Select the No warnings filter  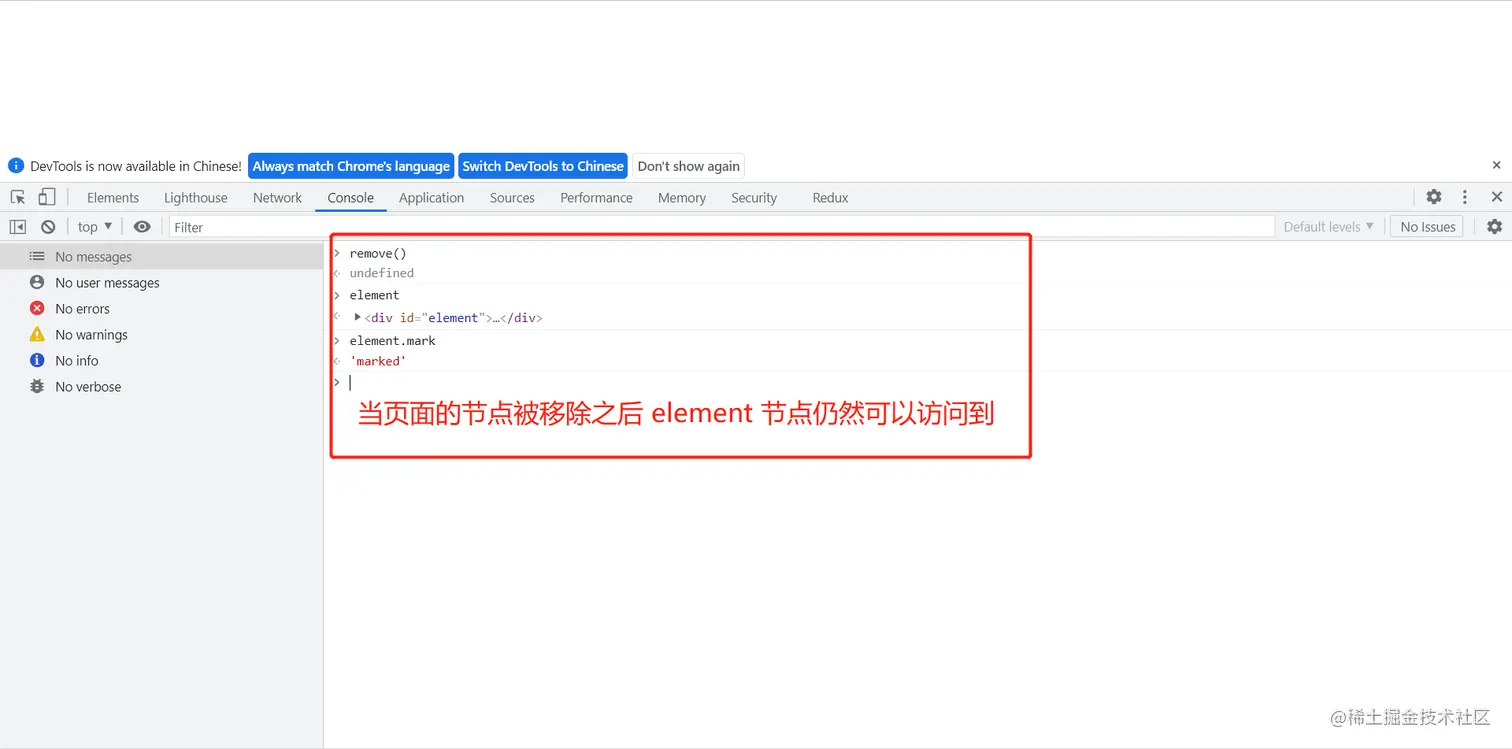(x=162, y=335)
